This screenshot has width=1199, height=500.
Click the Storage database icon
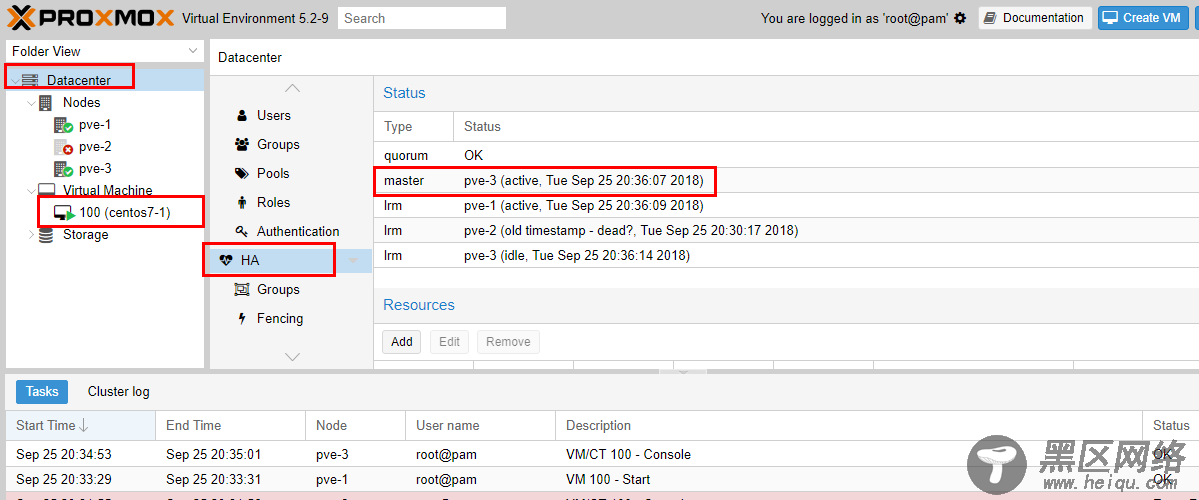click(x=46, y=235)
